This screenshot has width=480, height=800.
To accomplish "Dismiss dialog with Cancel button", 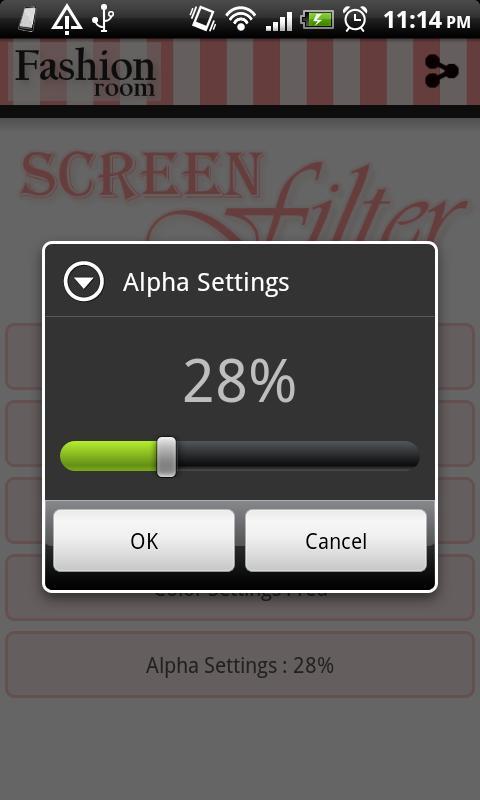I will (336, 540).
